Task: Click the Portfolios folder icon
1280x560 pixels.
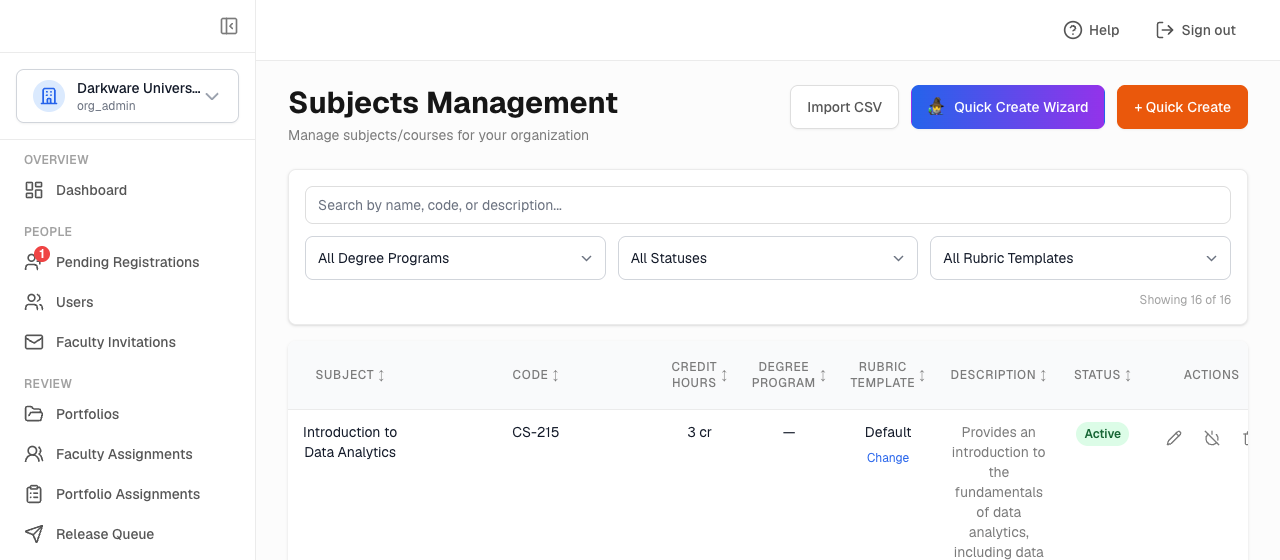Action: [34, 414]
